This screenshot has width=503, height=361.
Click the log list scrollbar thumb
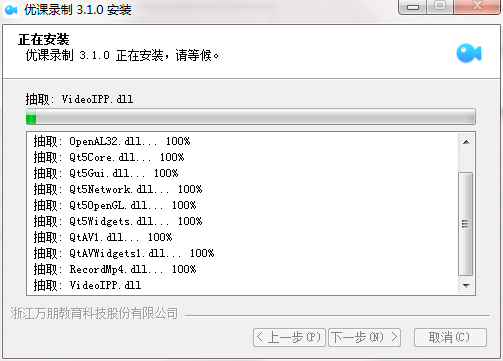[466, 224]
